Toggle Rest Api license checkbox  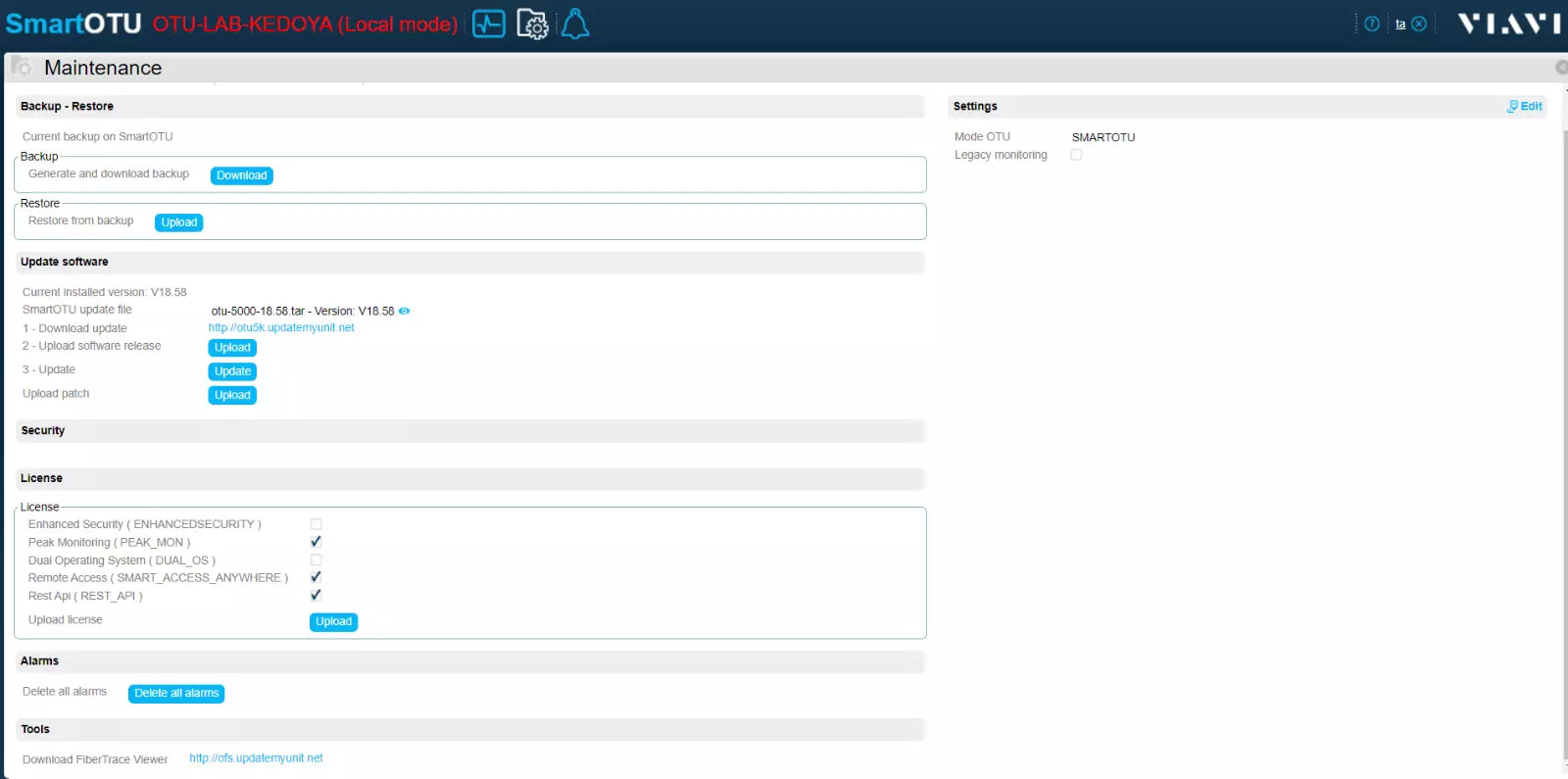(x=316, y=595)
